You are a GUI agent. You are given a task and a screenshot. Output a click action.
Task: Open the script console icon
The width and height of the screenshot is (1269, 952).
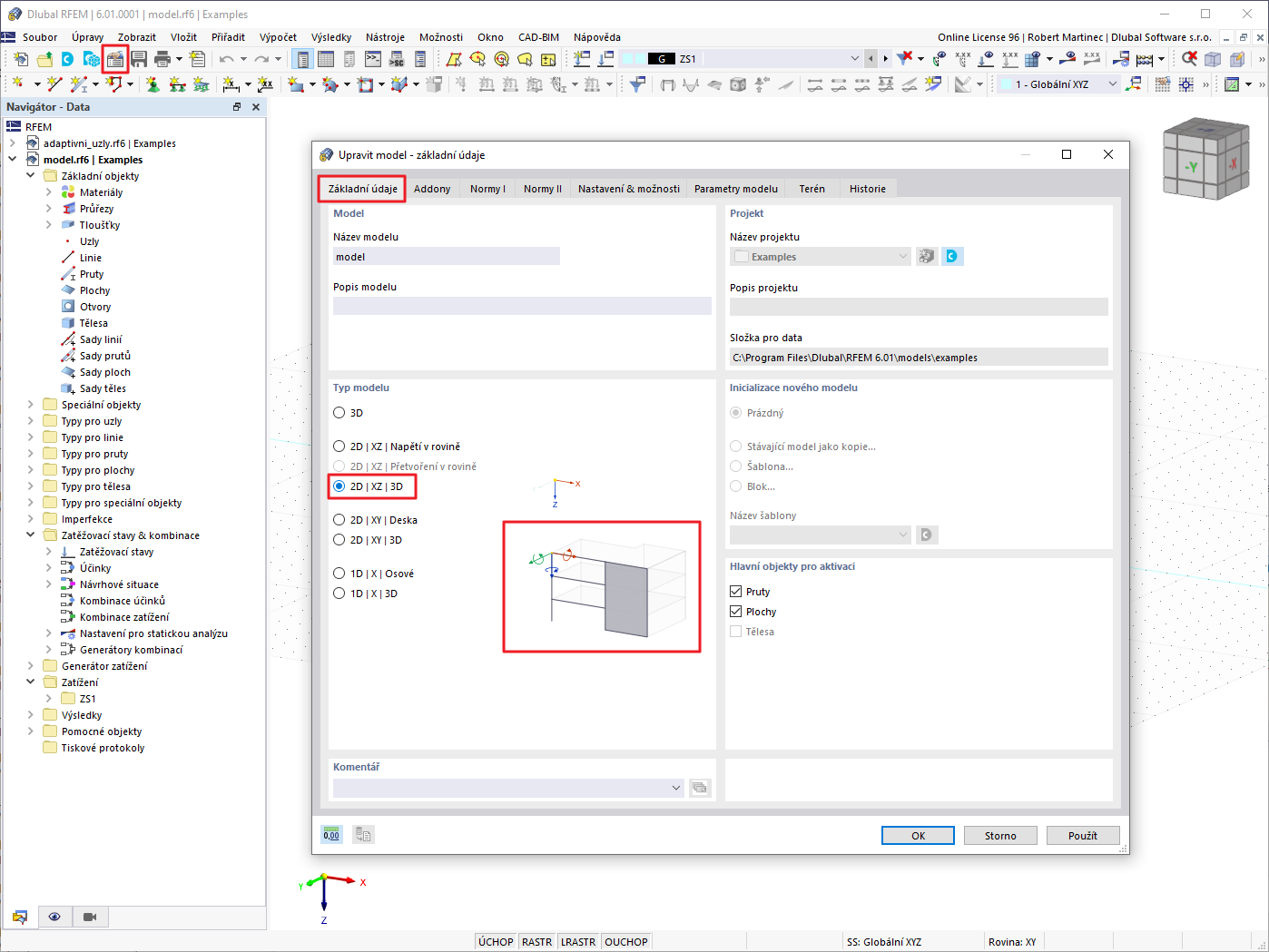373,59
